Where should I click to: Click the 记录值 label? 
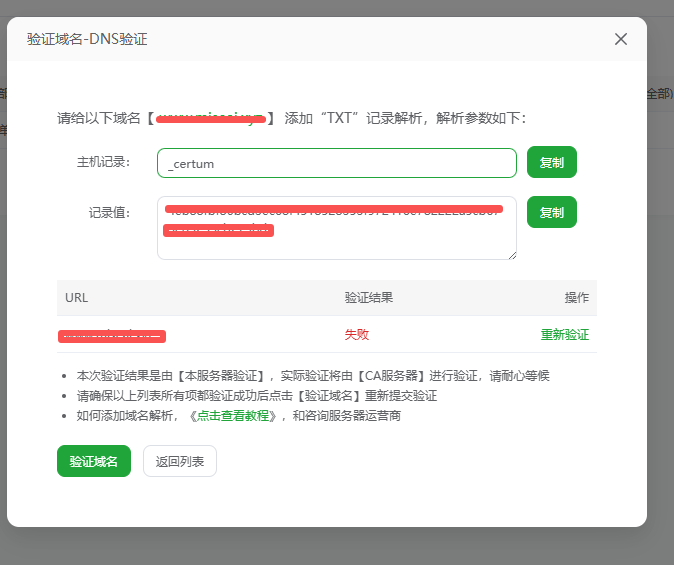pos(109,212)
